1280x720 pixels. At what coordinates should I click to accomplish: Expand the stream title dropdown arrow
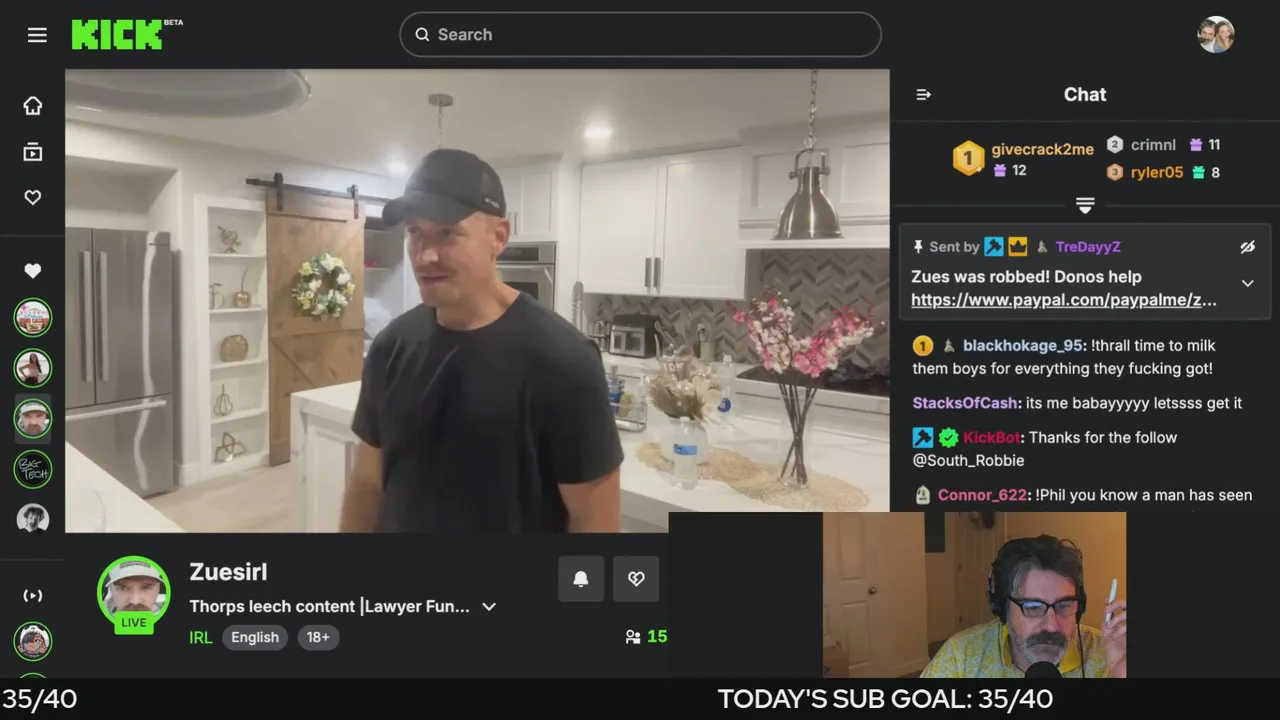[489, 607]
